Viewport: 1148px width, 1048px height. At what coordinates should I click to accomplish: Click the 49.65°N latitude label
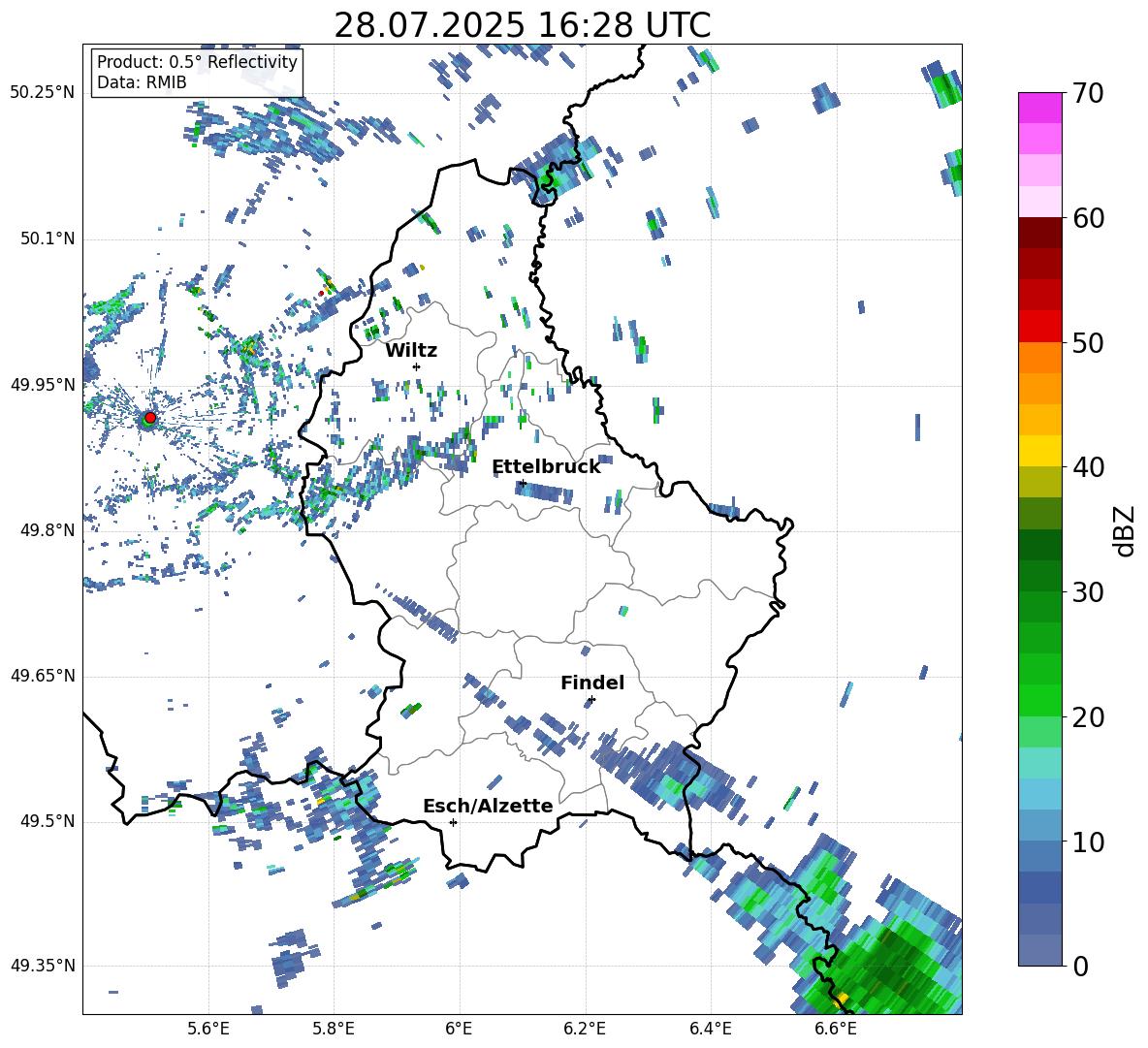[x=43, y=676]
